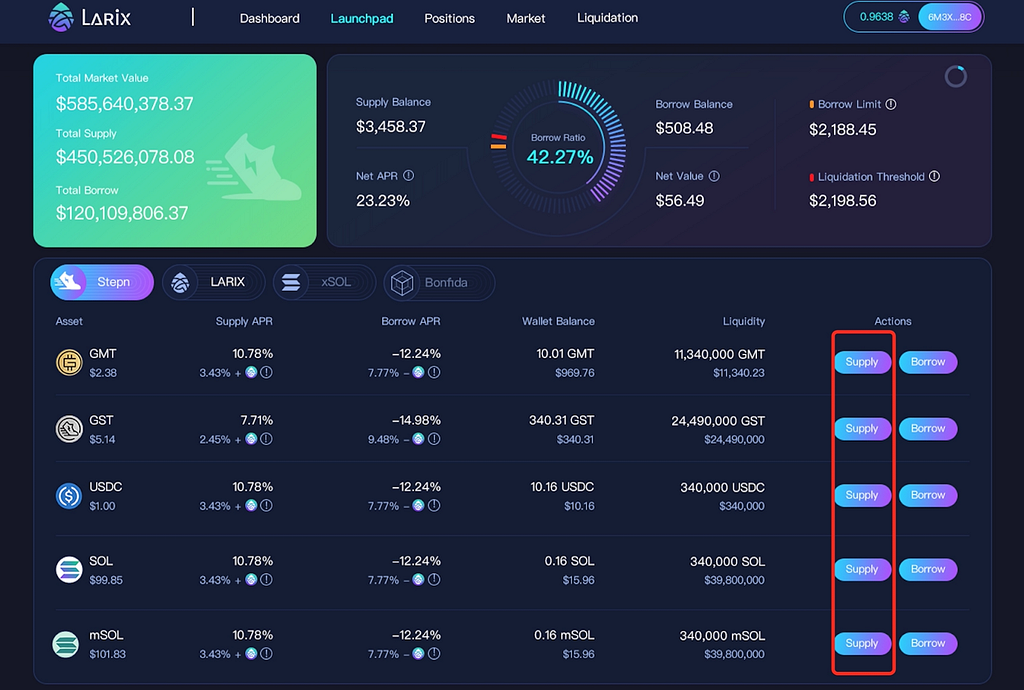Supply GST asset
The height and width of the screenshot is (690, 1024).
coord(862,428)
